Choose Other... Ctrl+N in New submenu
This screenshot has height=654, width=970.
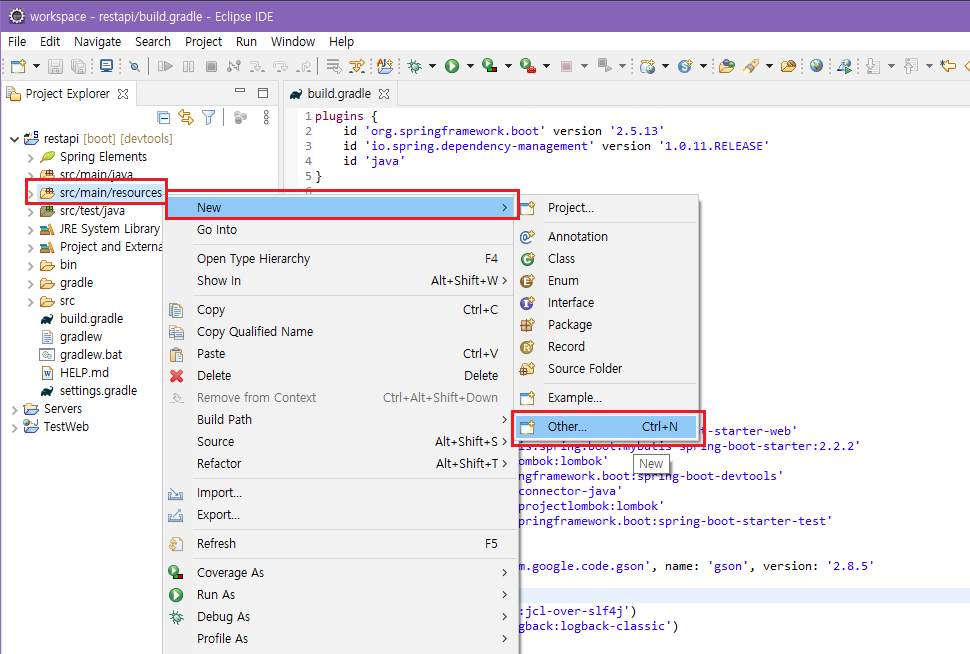607,427
